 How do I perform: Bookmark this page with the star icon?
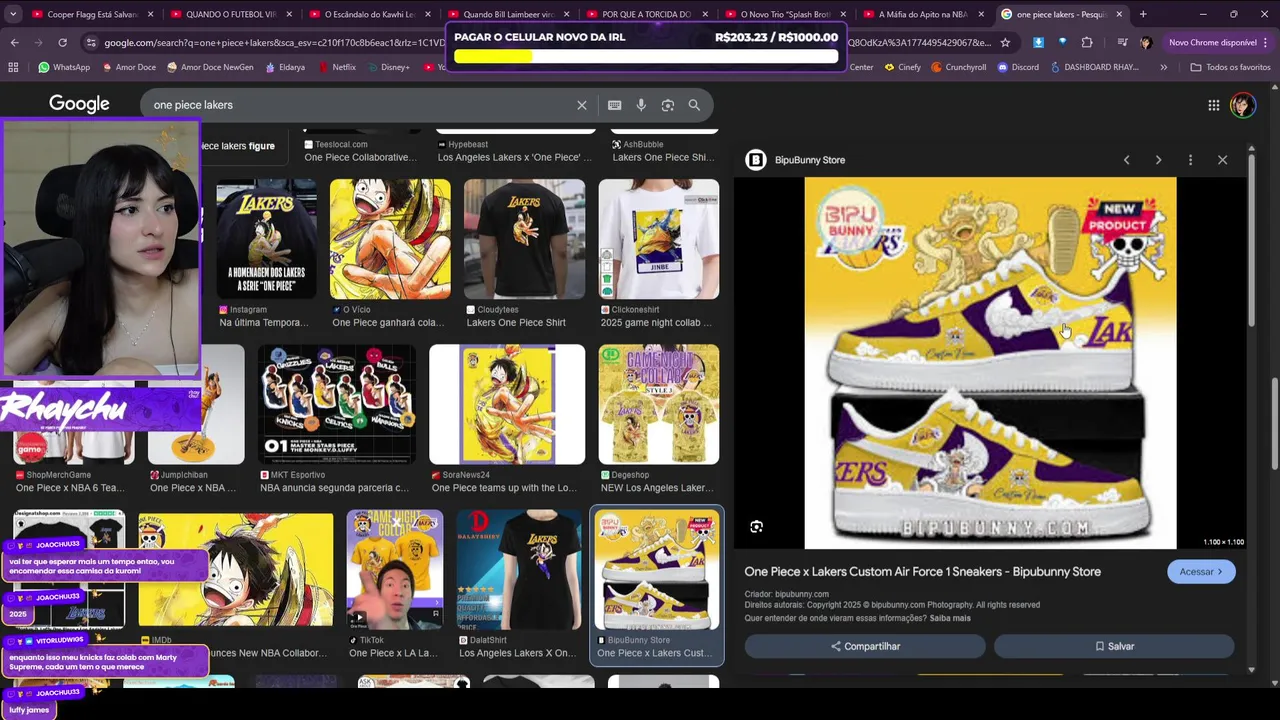point(1005,43)
